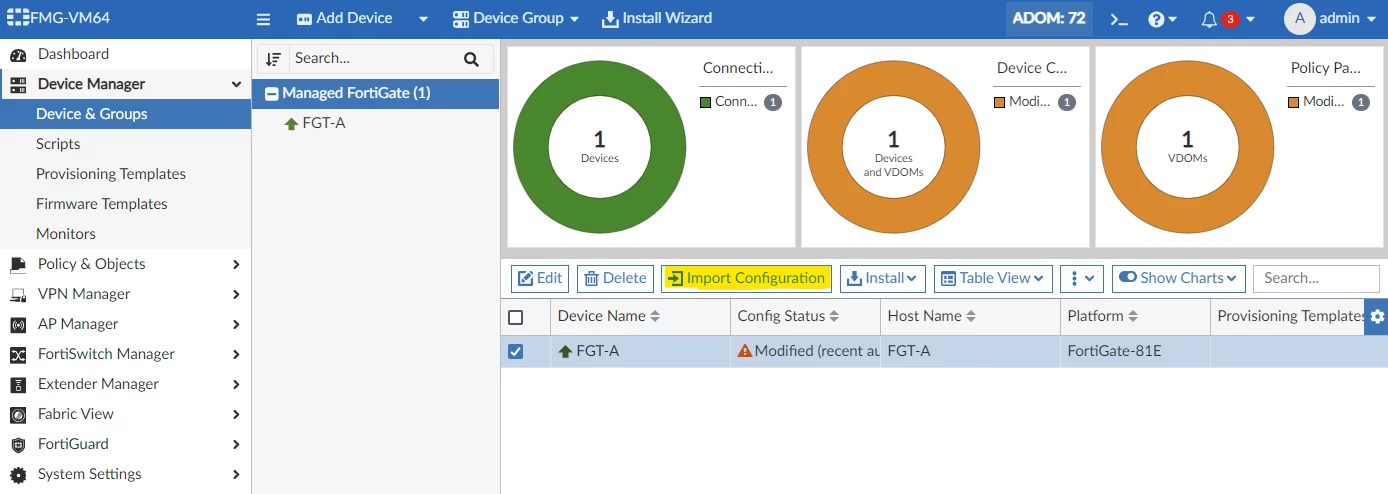Click the green Connectivity donut chart

tap(599, 146)
